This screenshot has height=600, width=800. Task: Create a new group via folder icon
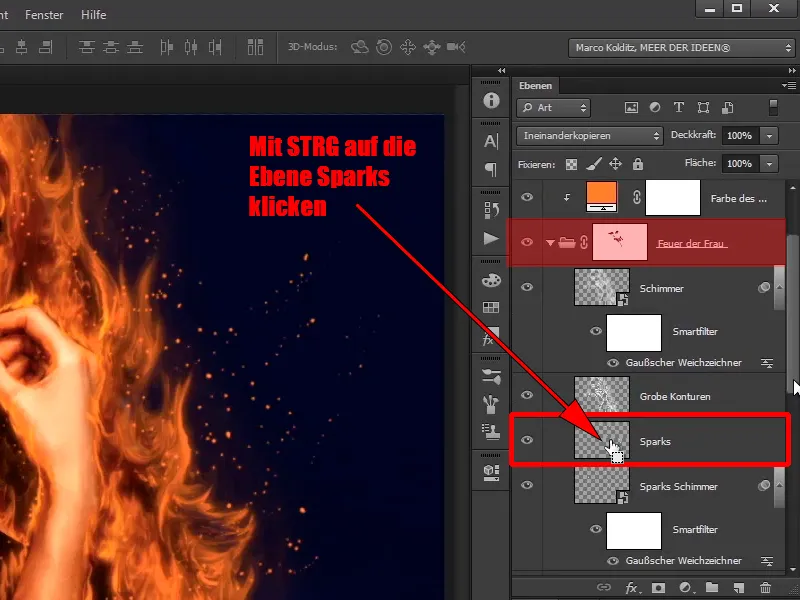[x=712, y=588]
